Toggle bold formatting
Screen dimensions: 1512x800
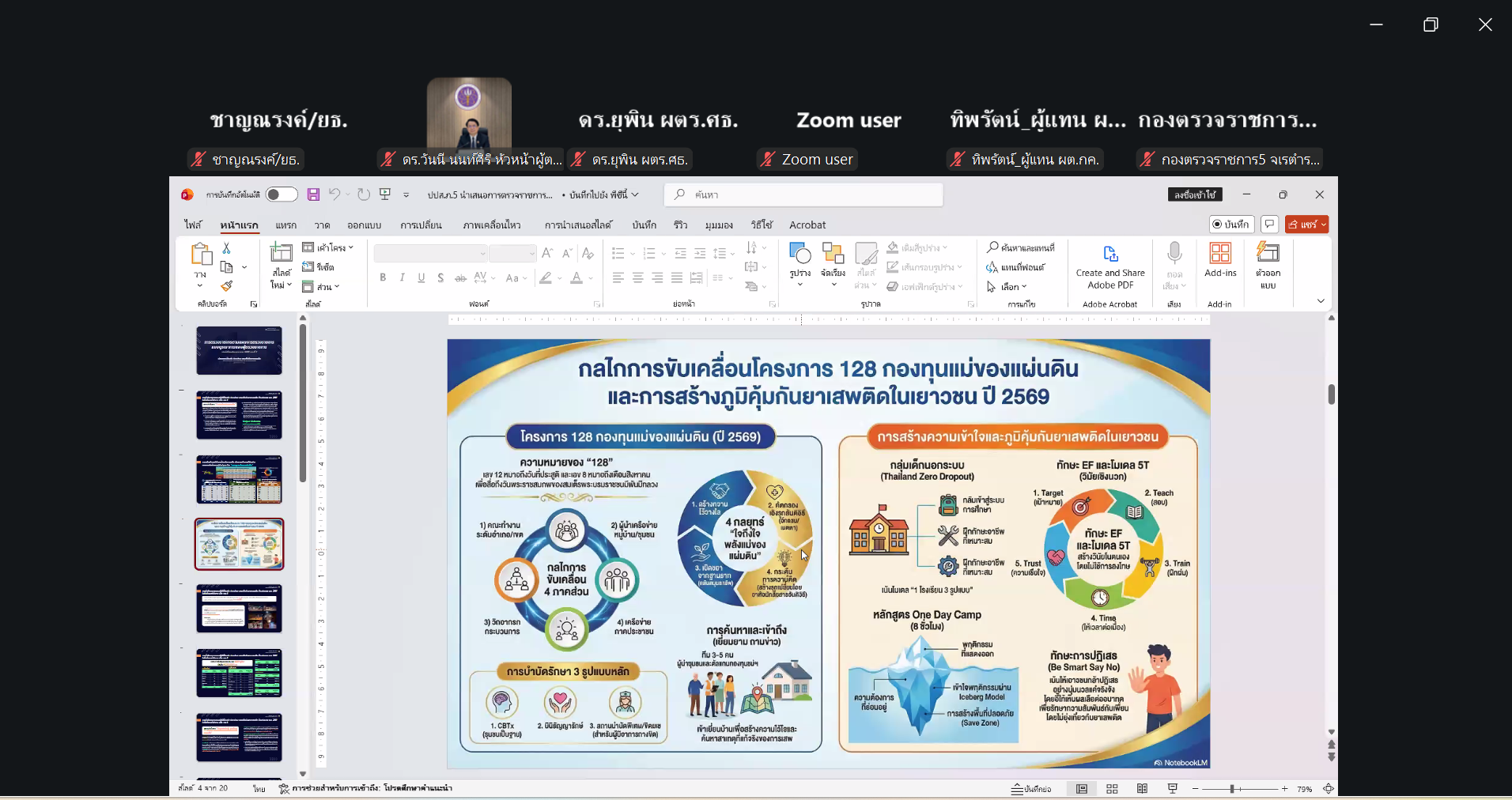click(383, 277)
